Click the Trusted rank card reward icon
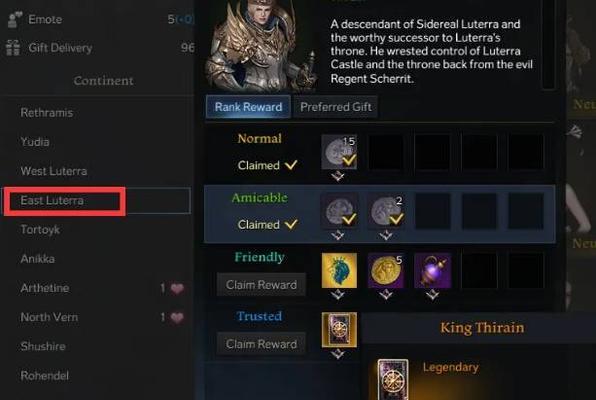 (x=339, y=330)
